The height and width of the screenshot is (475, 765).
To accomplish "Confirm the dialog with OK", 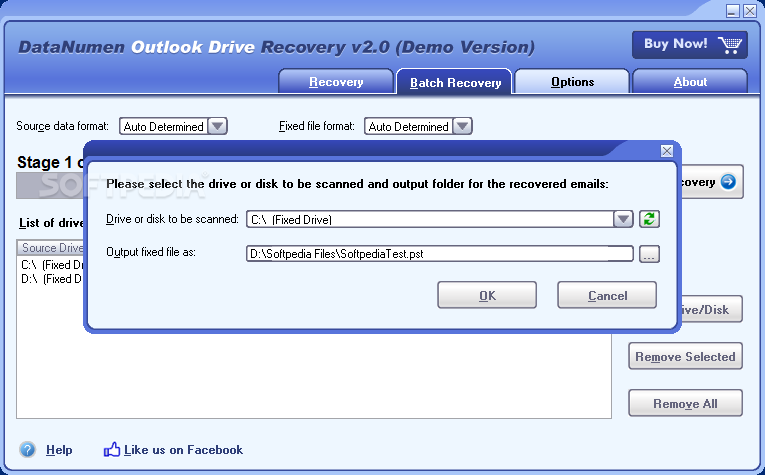I will (487, 295).
